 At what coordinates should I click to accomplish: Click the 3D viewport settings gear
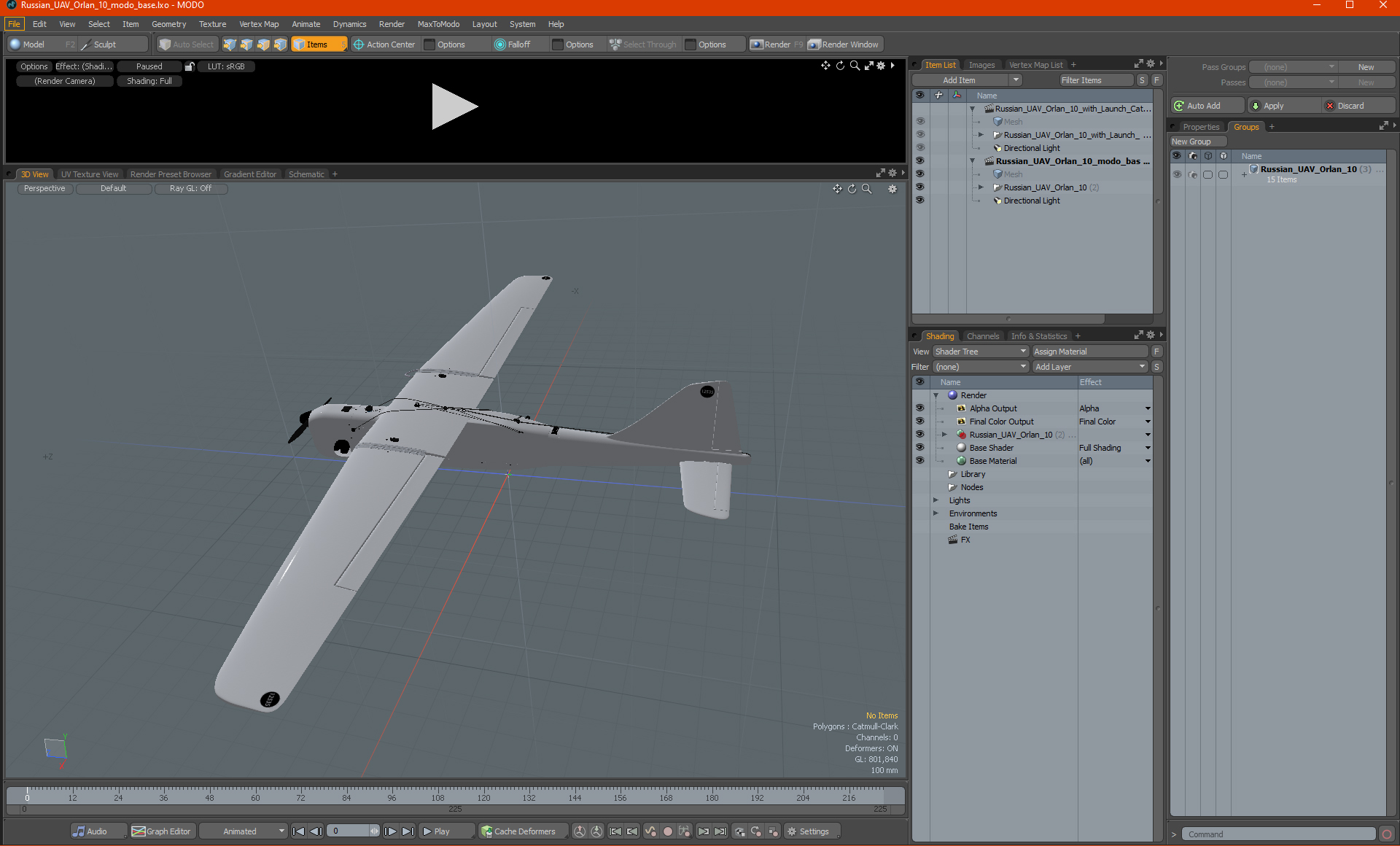892,189
